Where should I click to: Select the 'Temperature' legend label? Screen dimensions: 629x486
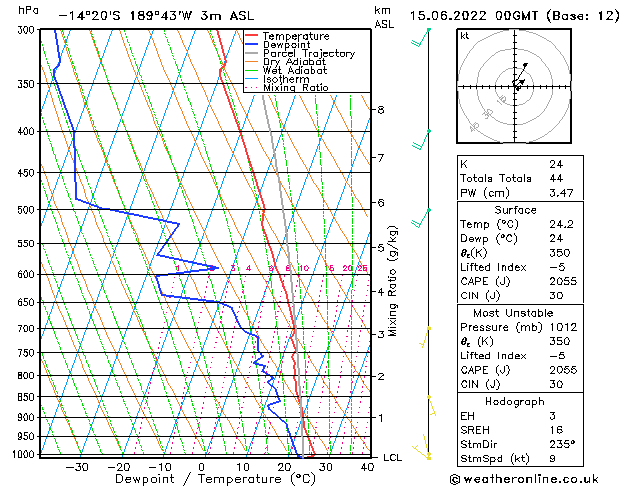(x=296, y=36)
